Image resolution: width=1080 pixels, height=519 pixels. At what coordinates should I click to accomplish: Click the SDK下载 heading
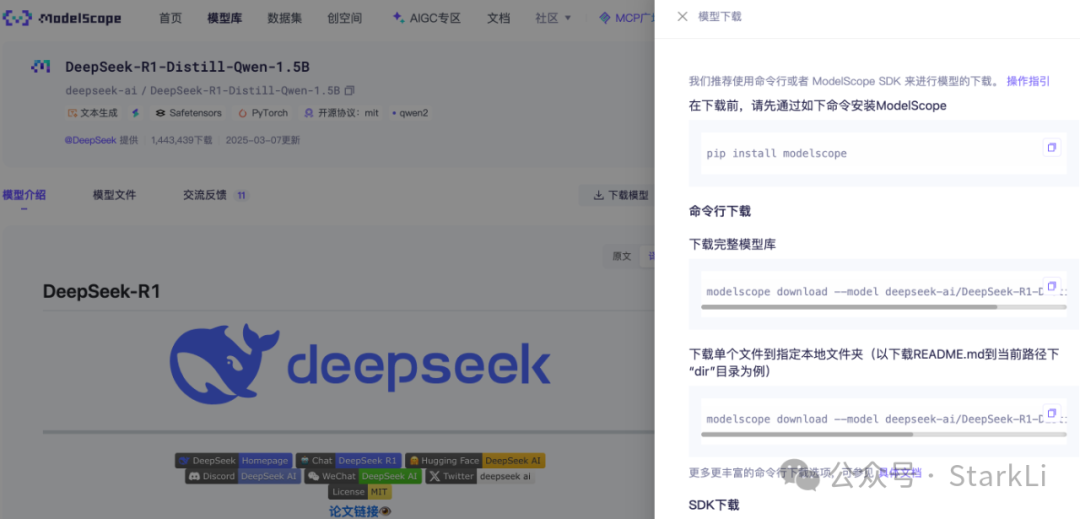(x=714, y=505)
